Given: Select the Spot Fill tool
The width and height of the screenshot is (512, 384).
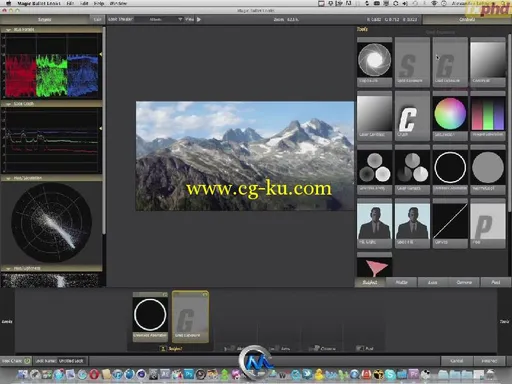Looking at the screenshot, I should [412, 223].
